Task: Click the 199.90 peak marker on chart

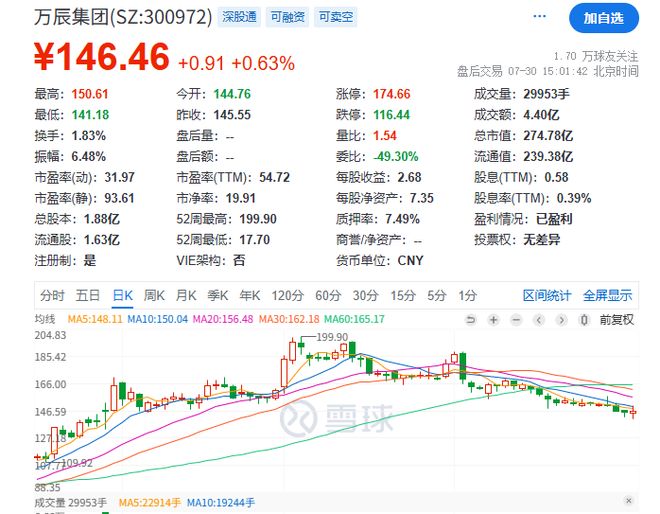Action: 332,337
